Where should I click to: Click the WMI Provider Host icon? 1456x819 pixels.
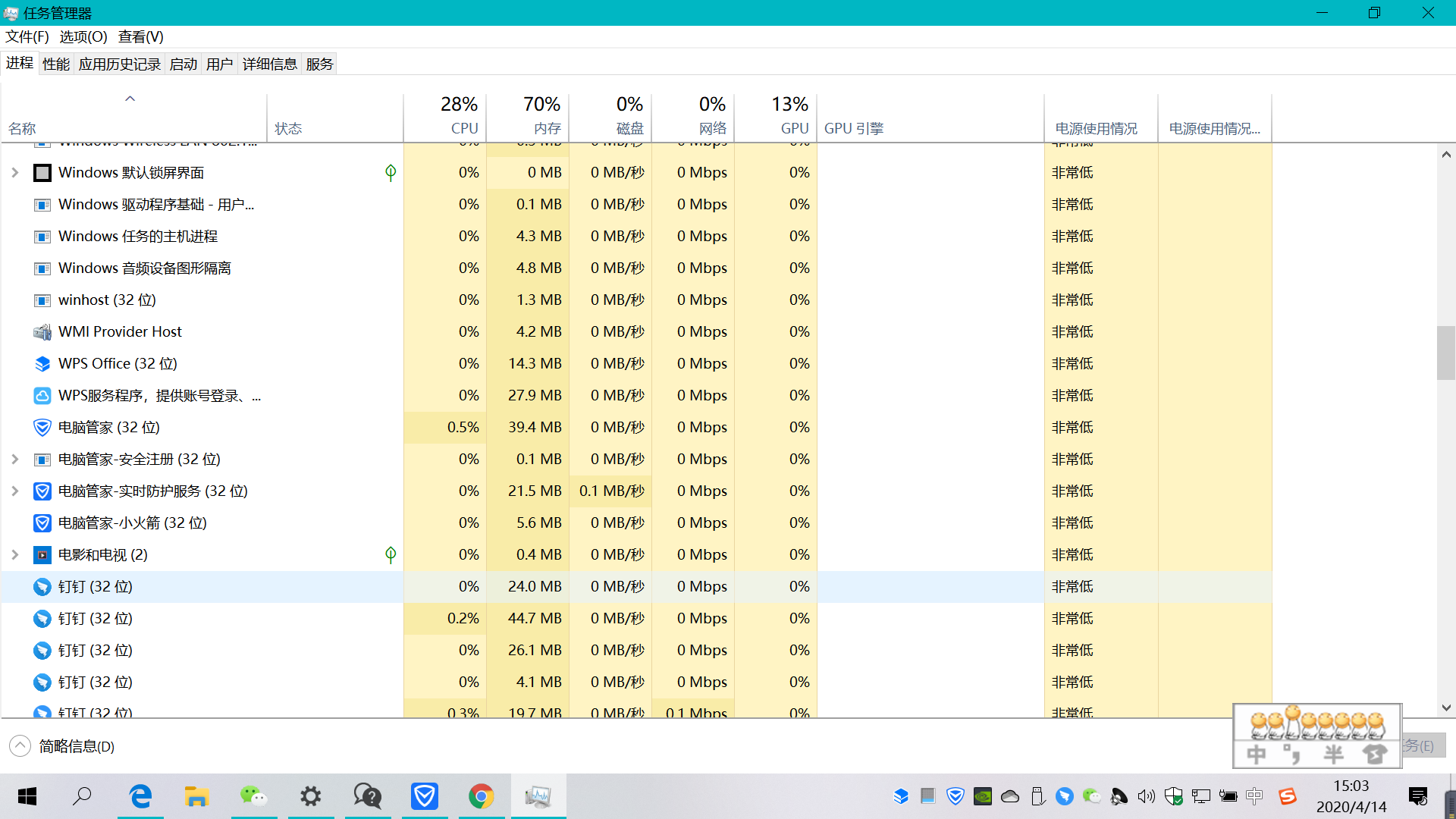[42, 332]
